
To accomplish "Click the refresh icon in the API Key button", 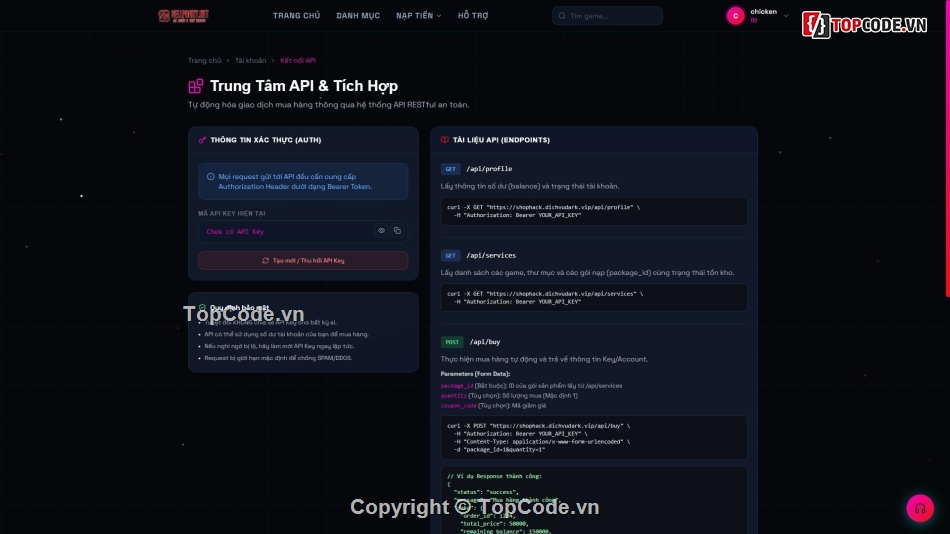I will pyautogui.click(x=265, y=261).
